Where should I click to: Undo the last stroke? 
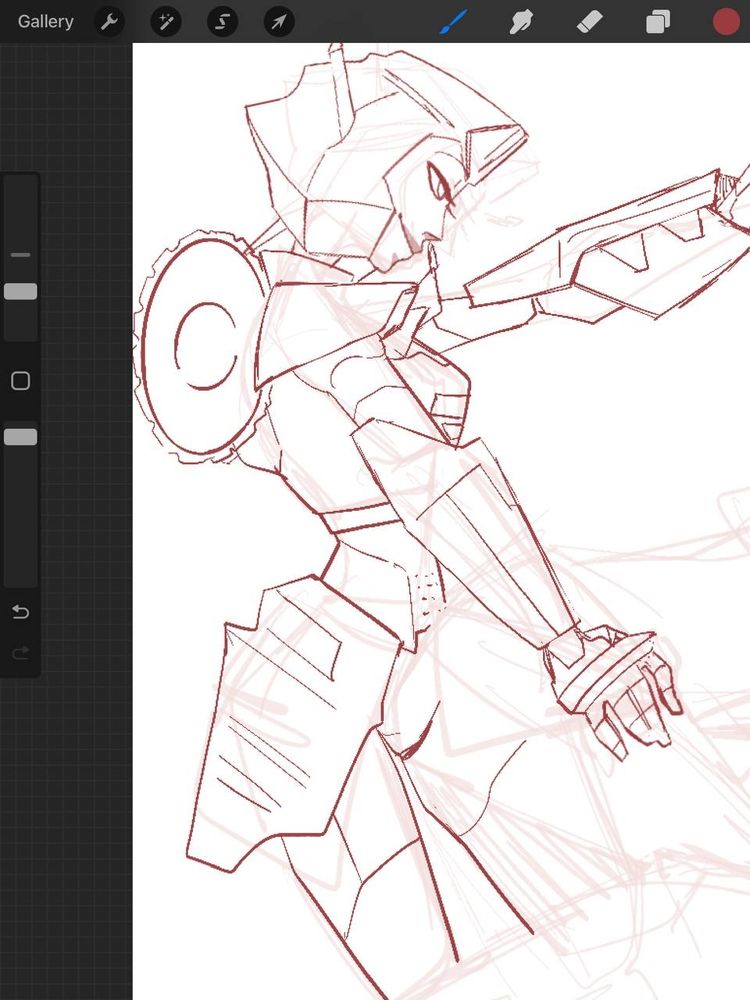tap(20, 612)
